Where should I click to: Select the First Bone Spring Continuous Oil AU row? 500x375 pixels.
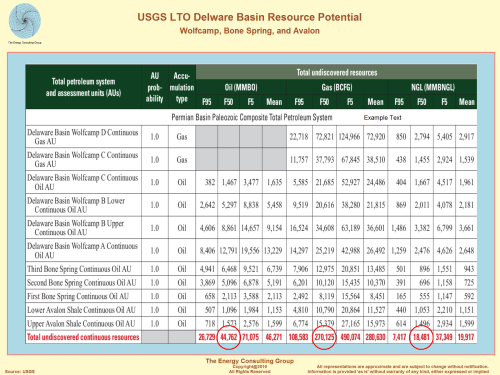coord(251,296)
